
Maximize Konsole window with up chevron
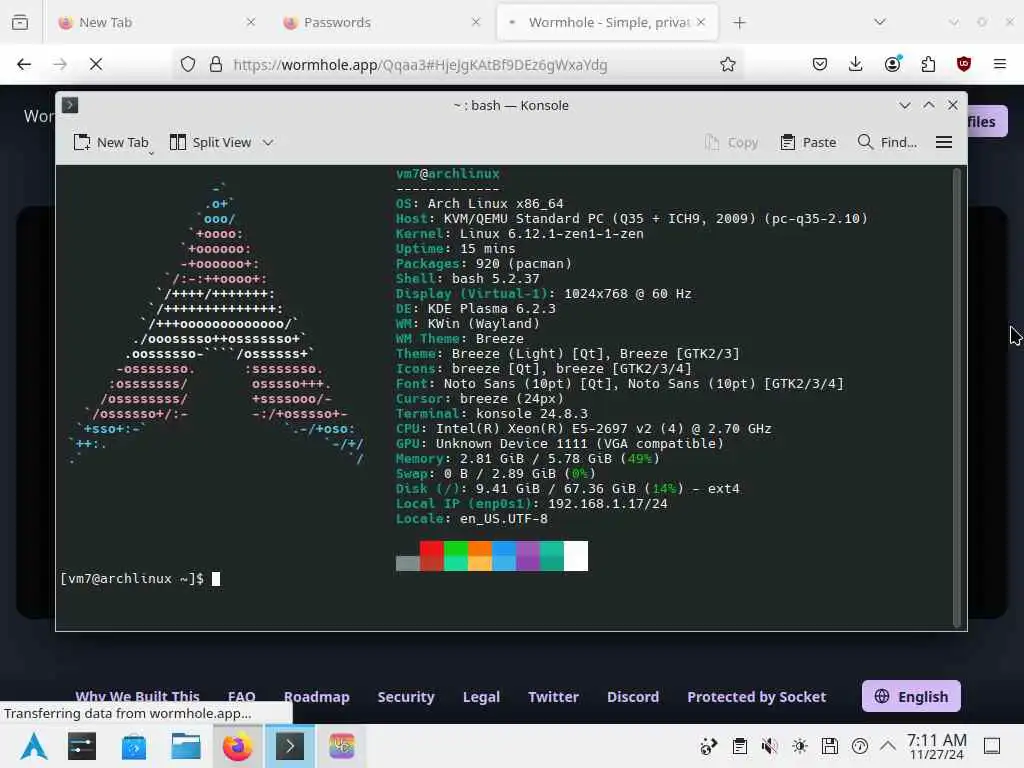pyautogui.click(x=929, y=105)
